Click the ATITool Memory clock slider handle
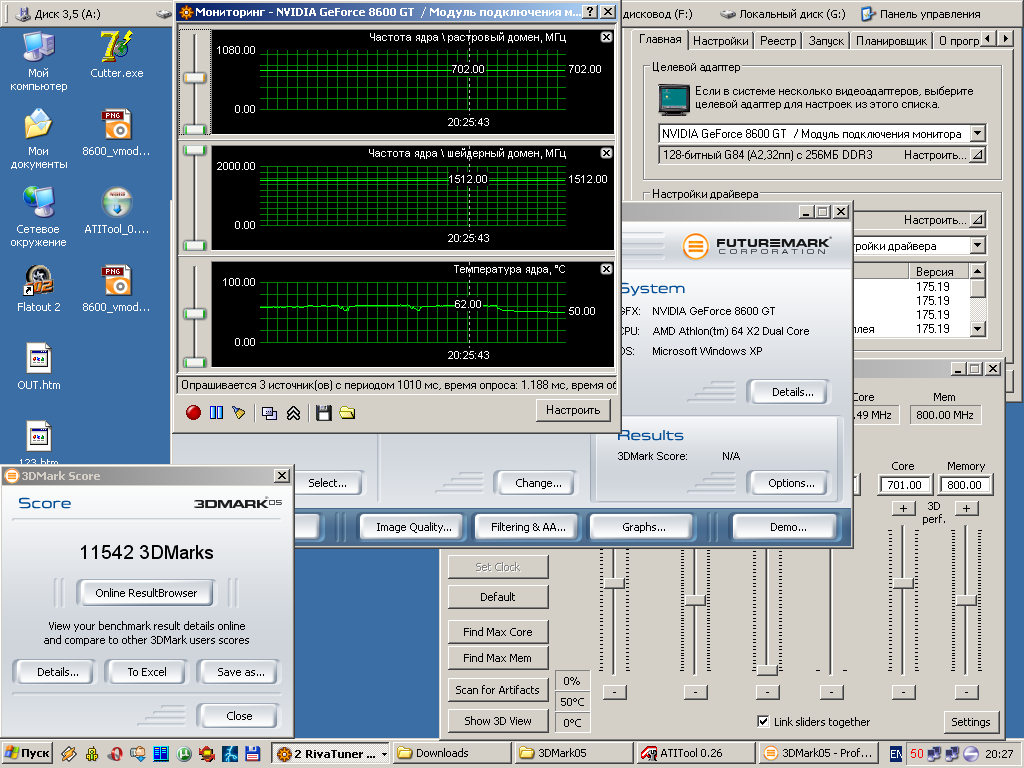 [967, 600]
